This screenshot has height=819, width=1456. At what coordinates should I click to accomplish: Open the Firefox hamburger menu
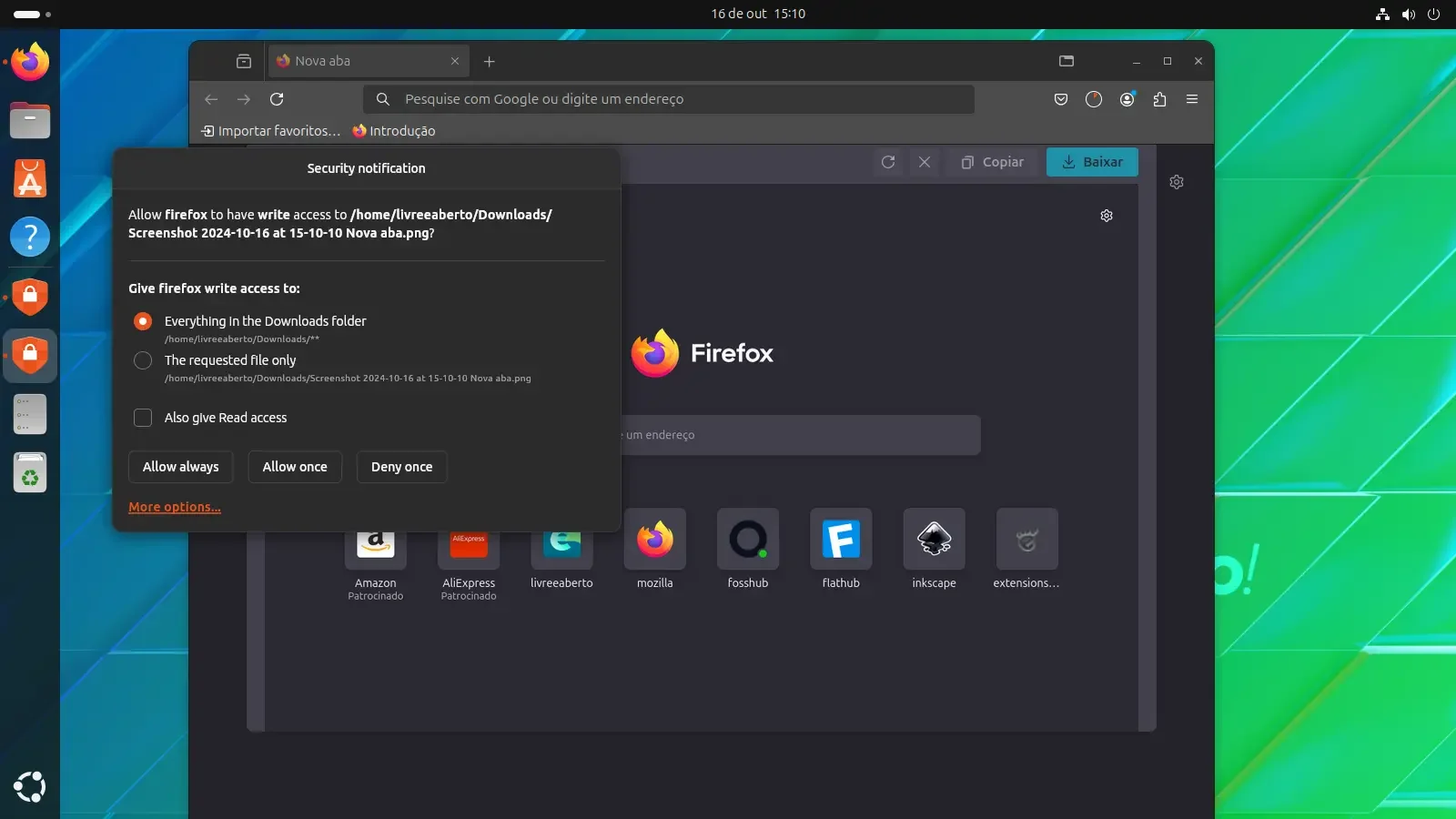1192,99
